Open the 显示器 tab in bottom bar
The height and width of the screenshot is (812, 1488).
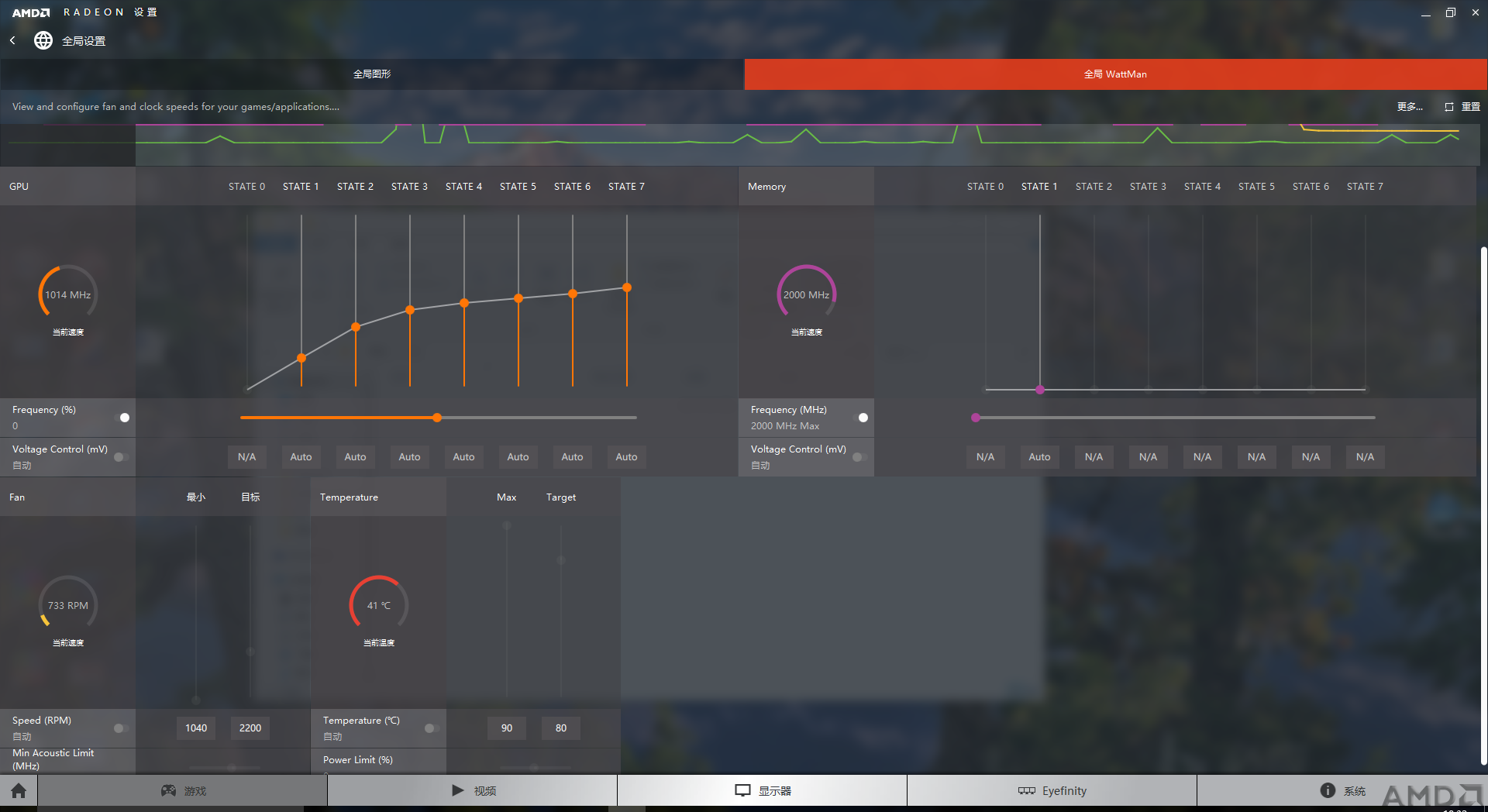pos(763,791)
